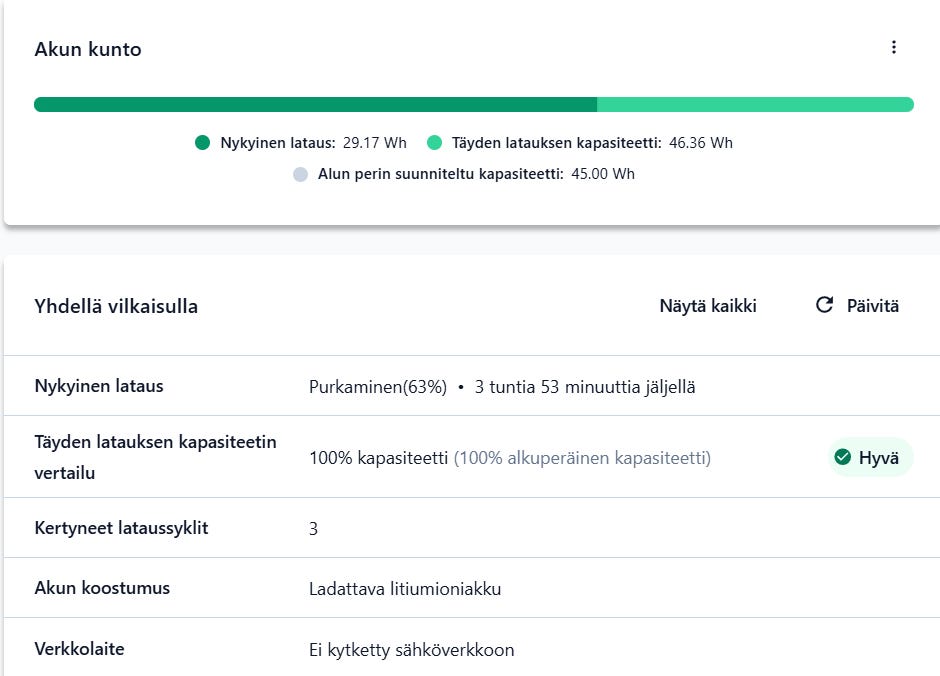The width and height of the screenshot is (940, 676).
Task: Click the light green remaining portion of battery bar
Action: 755,104
